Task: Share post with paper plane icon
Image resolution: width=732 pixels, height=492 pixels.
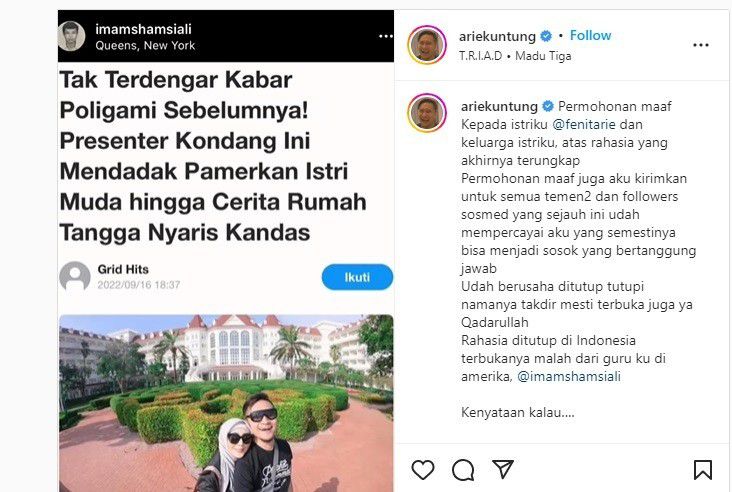Action: (503, 469)
